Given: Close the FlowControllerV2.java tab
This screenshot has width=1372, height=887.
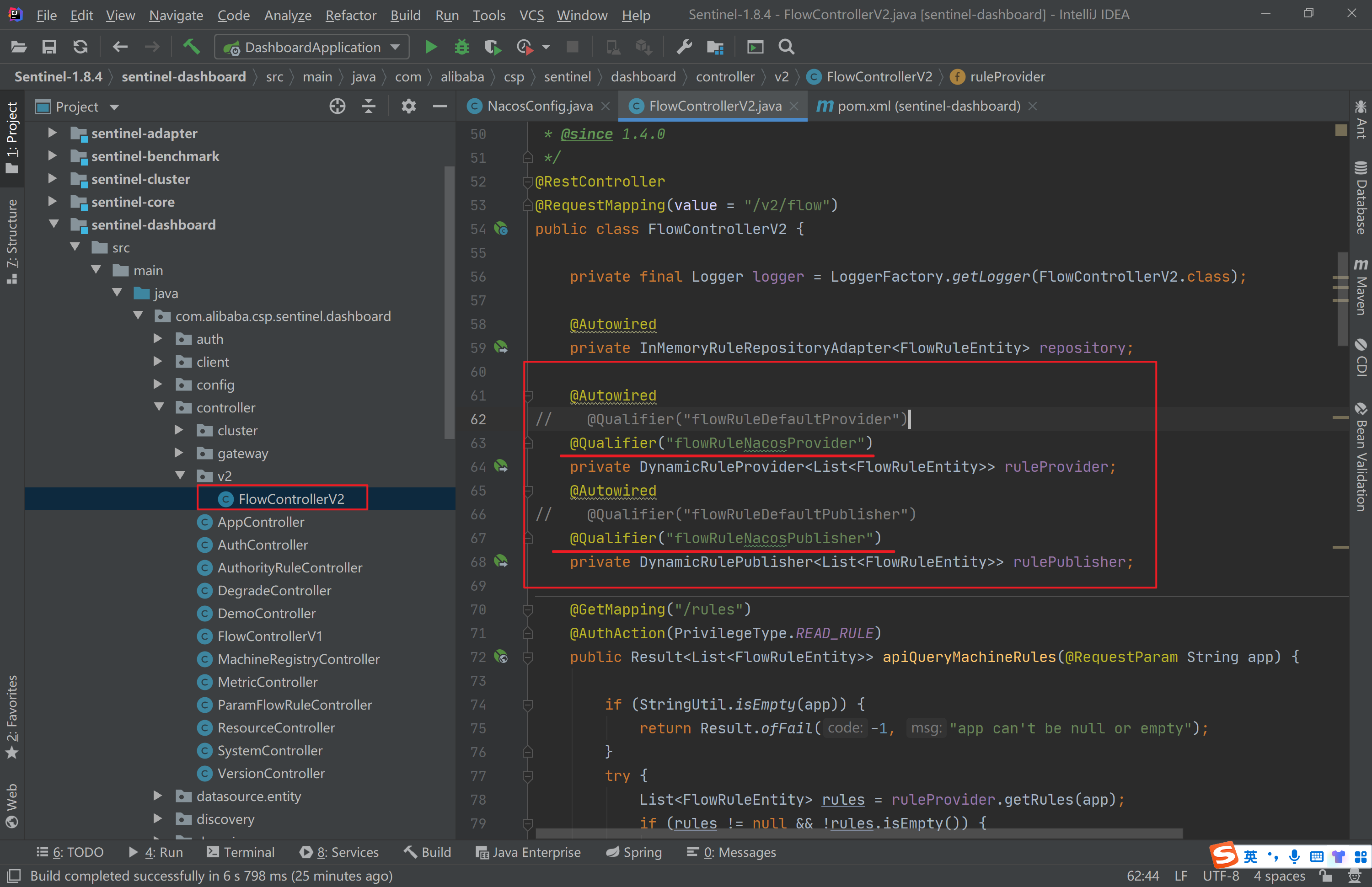Looking at the screenshot, I should 794,106.
